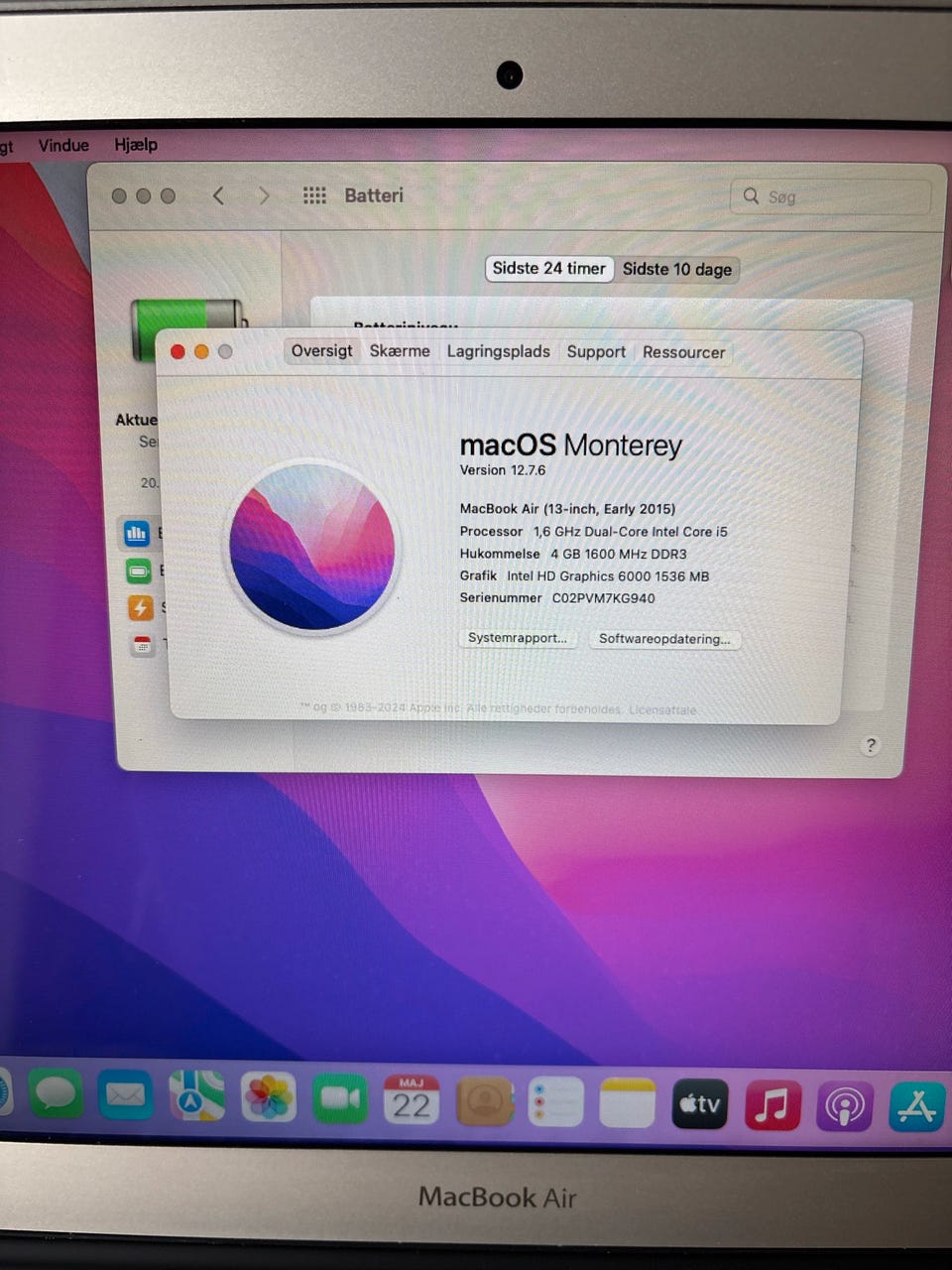
Task: Open the Contacts app in the Dock
Action: 484,1100
